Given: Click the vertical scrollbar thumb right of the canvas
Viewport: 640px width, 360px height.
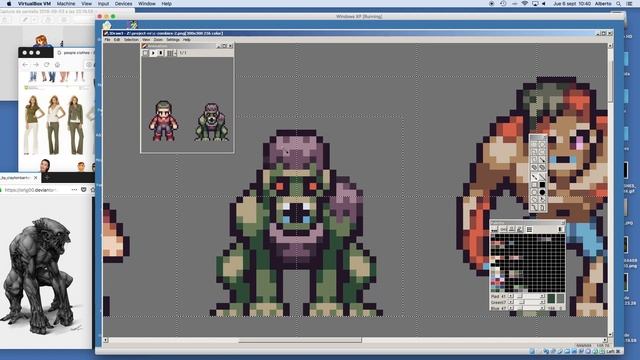Looking at the screenshot, I should [611, 82].
